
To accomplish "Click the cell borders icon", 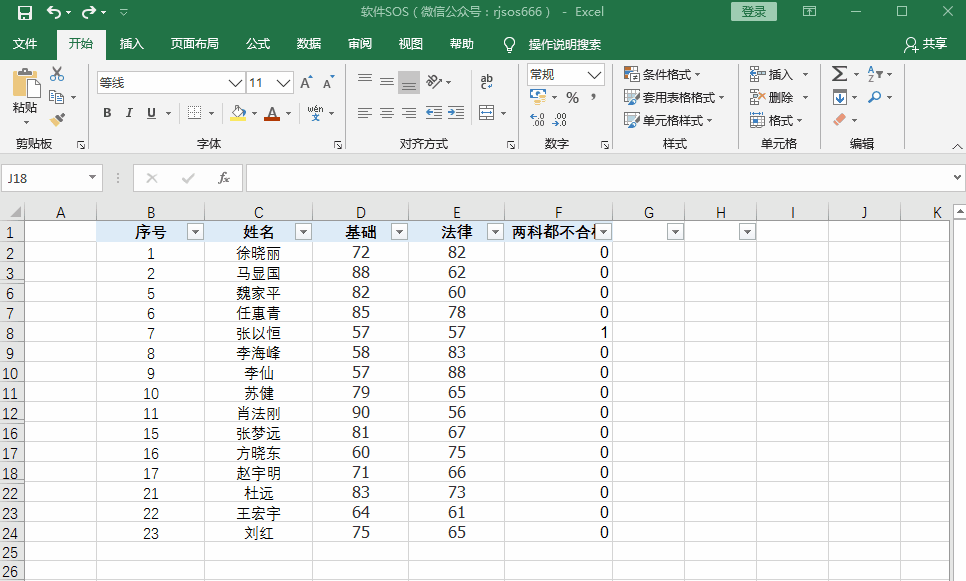I will 195,113.
